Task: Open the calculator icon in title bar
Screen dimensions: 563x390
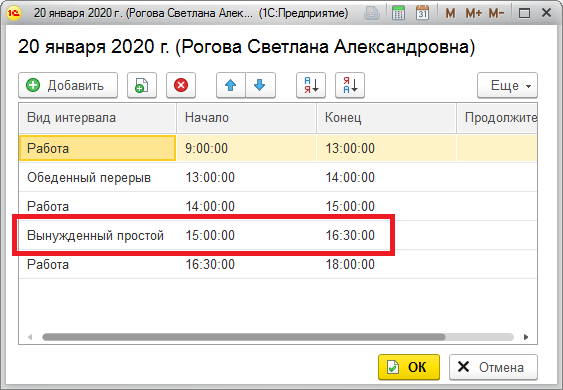Action: coord(398,13)
